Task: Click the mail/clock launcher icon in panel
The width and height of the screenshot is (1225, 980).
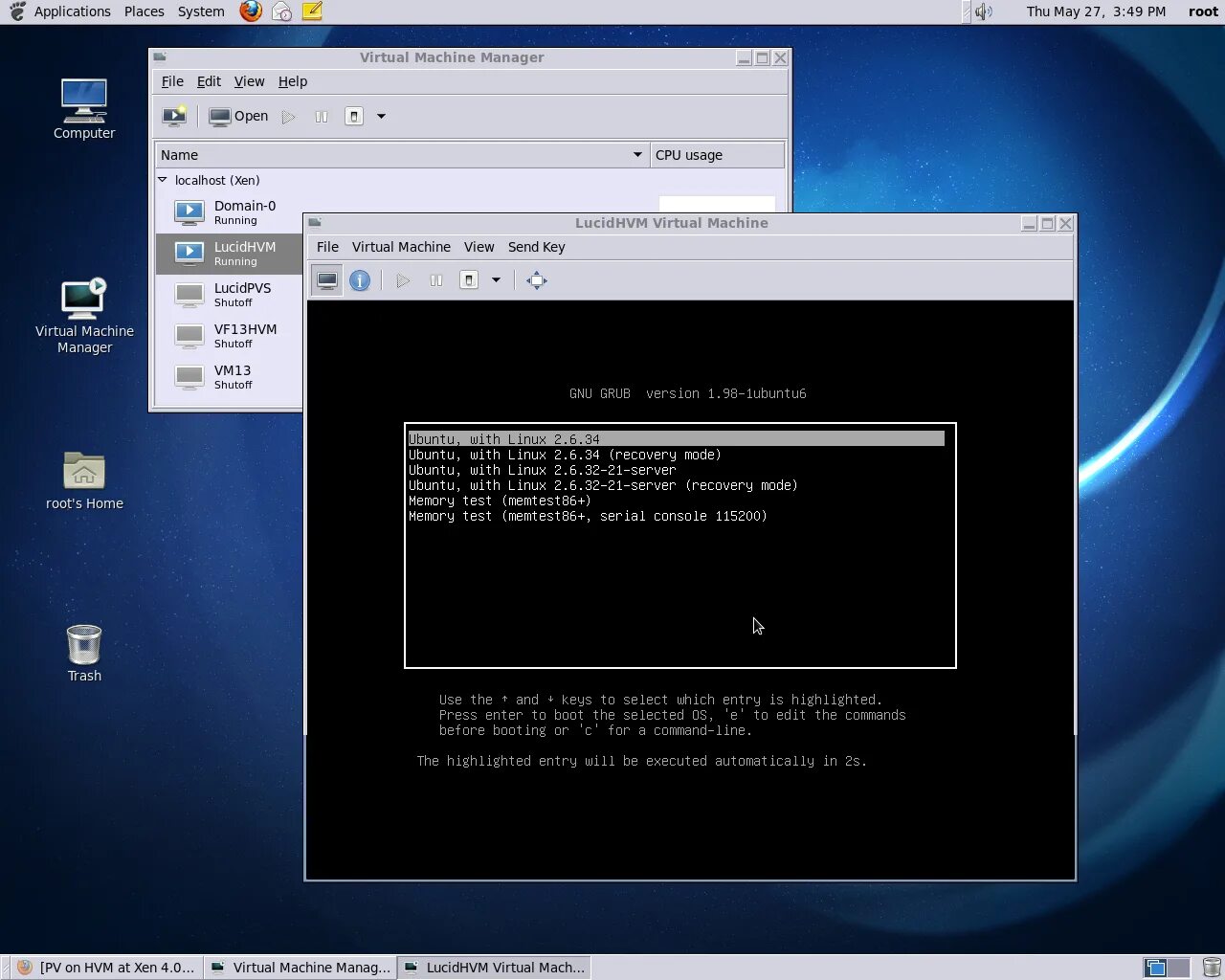Action: click(x=281, y=11)
